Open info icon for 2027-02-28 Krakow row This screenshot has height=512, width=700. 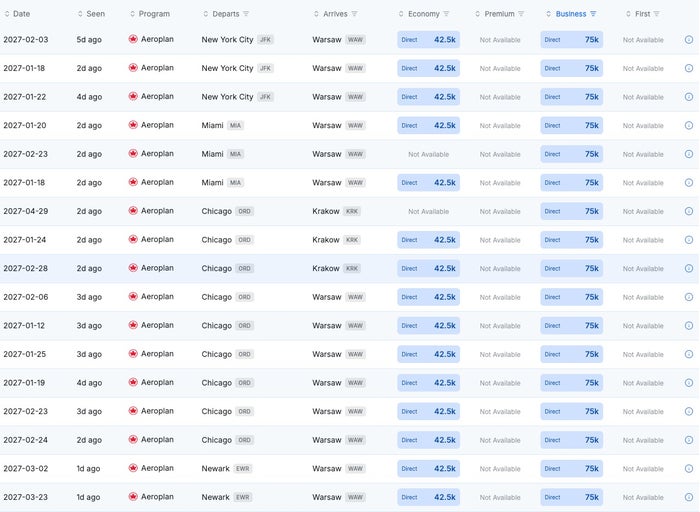688,268
